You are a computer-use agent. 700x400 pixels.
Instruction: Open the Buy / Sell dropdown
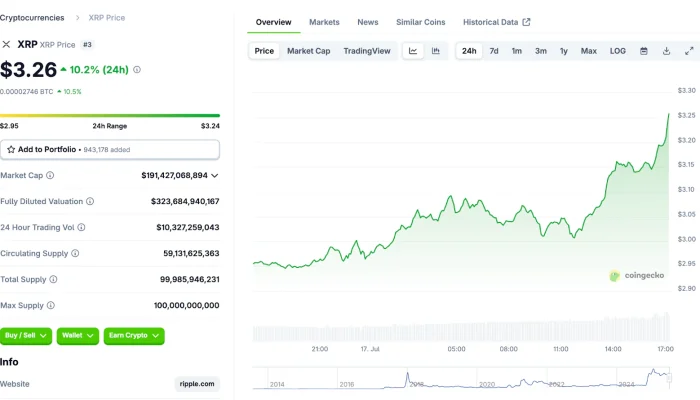coord(27,336)
